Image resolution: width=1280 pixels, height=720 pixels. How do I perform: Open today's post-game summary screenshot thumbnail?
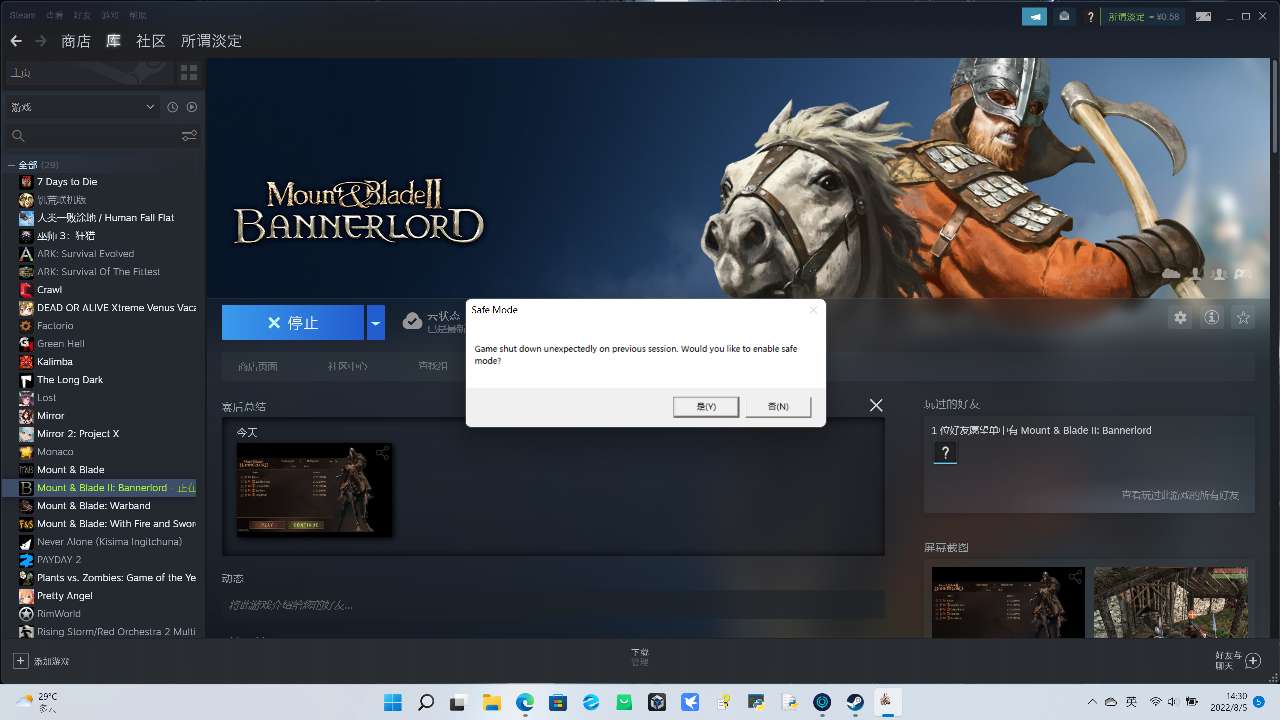(314, 490)
